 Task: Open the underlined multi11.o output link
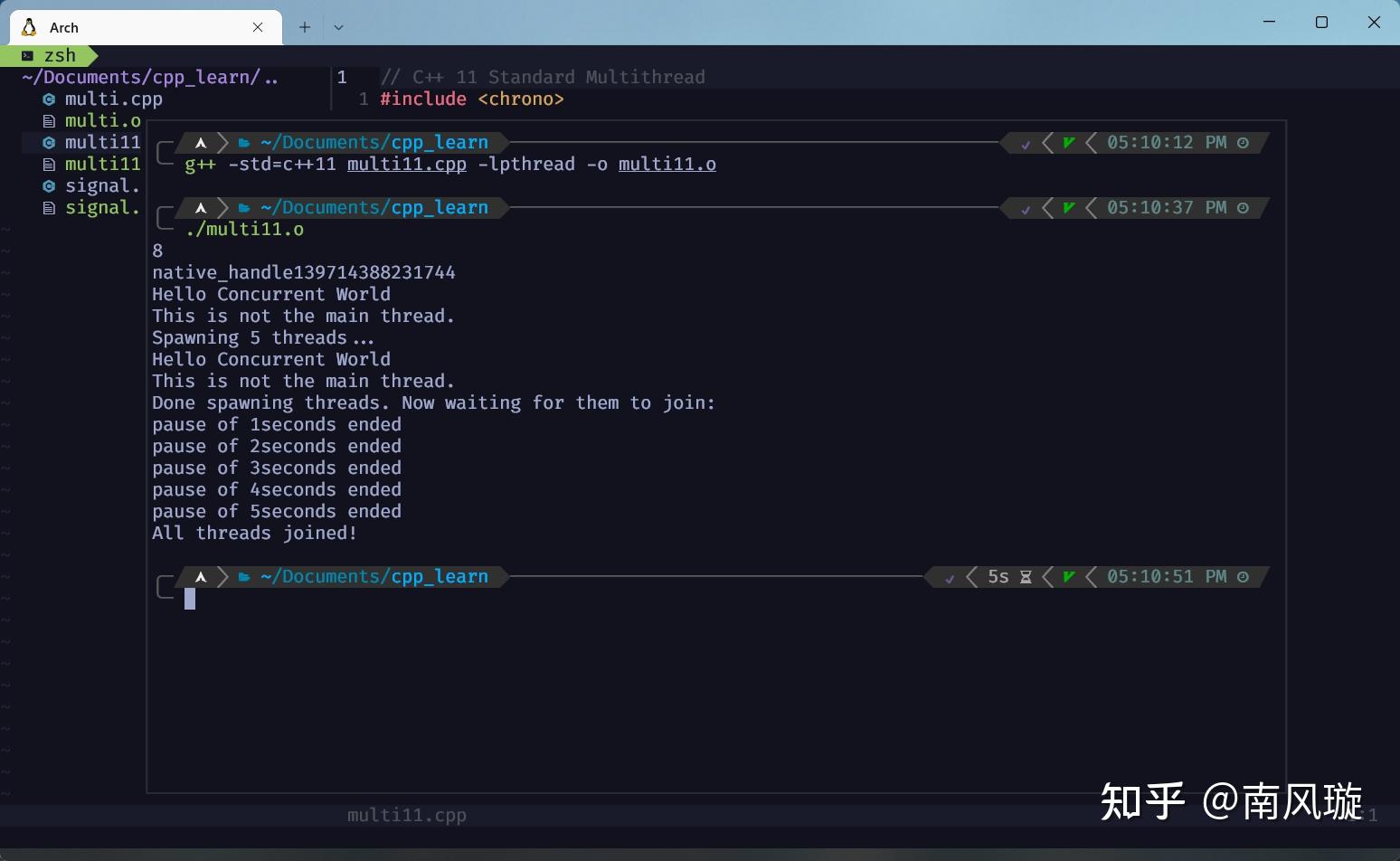667,164
